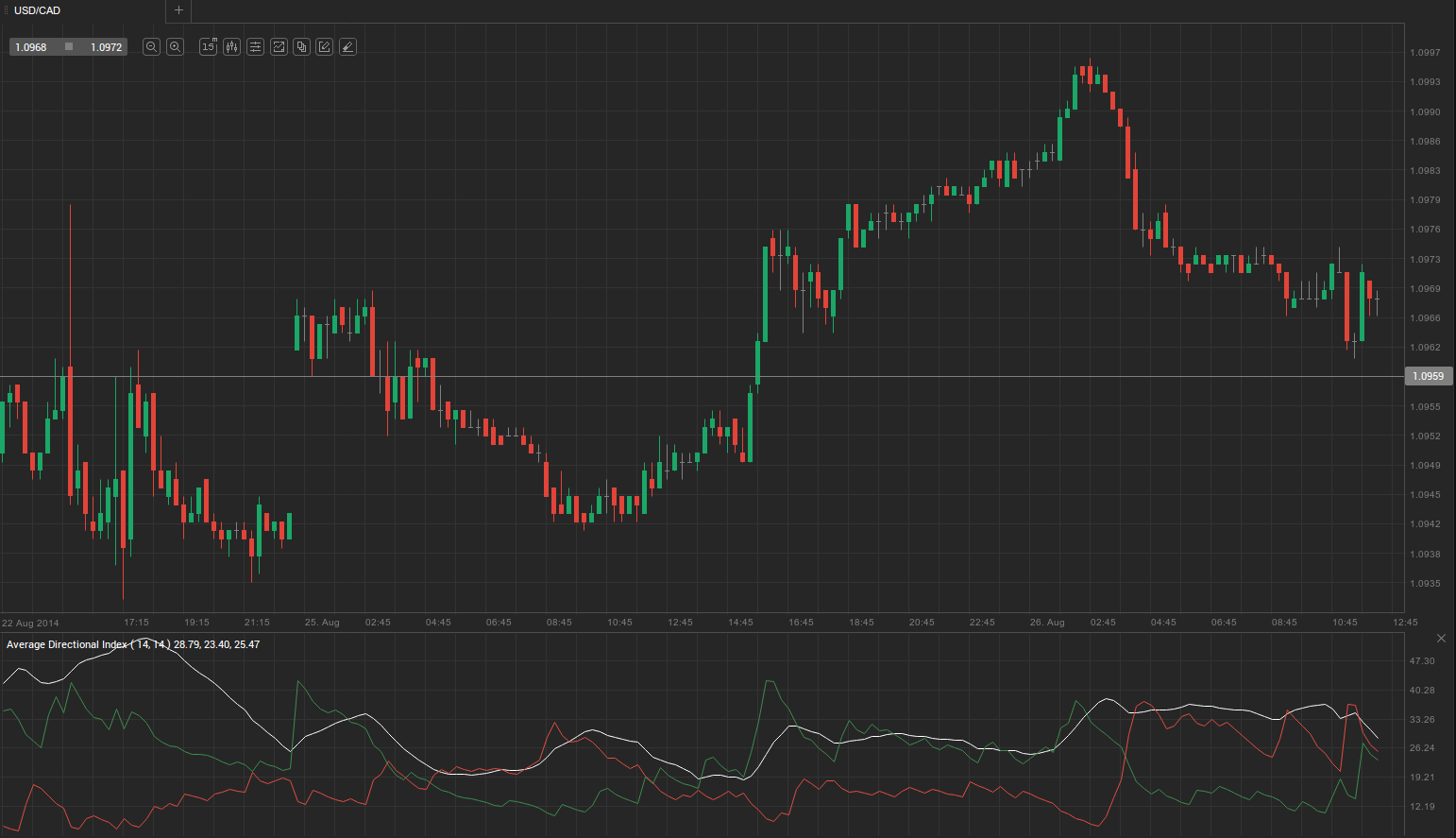
Task: Select the eraser clear drawings tool
Action: [347, 46]
